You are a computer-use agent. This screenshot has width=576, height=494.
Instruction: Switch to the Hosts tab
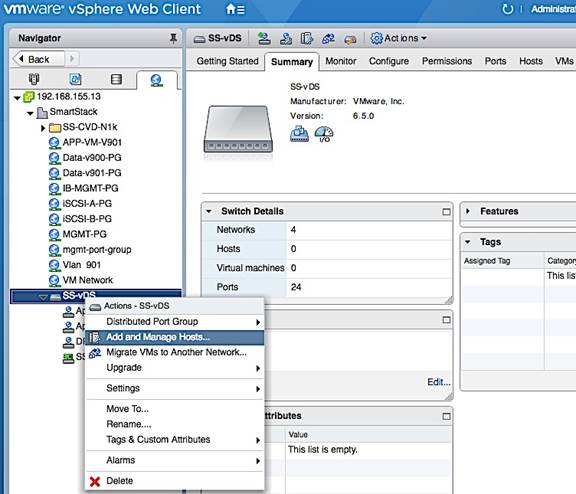click(x=531, y=61)
